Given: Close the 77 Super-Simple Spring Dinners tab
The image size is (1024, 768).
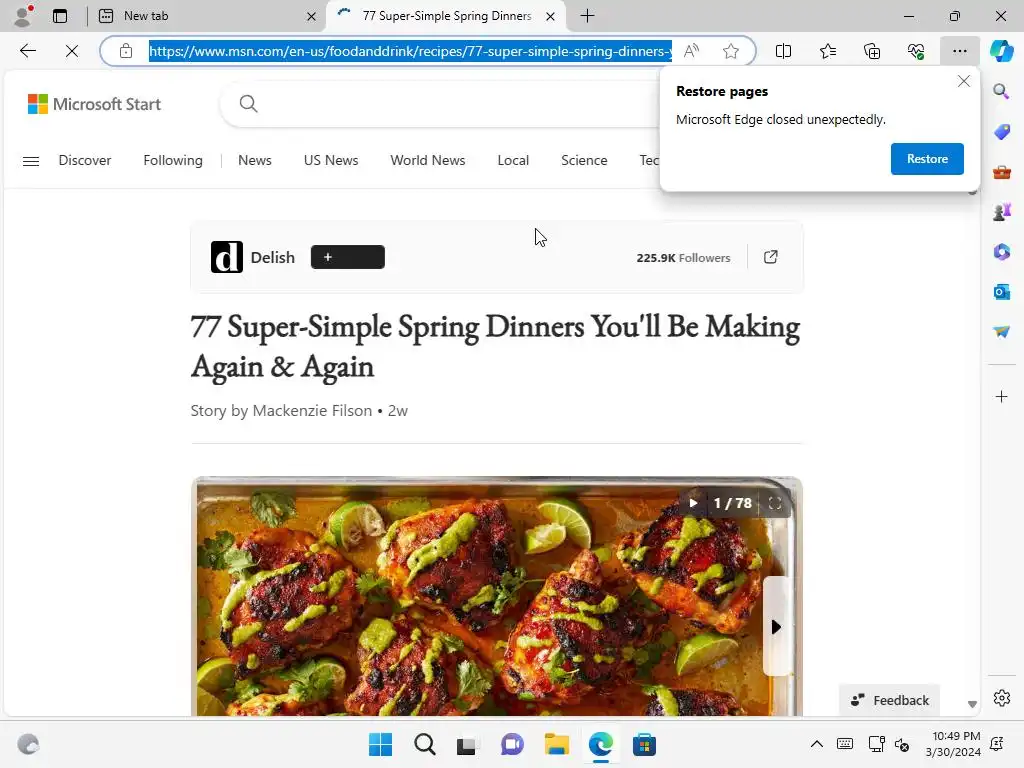Looking at the screenshot, I should pyautogui.click(x=551, y=16).
